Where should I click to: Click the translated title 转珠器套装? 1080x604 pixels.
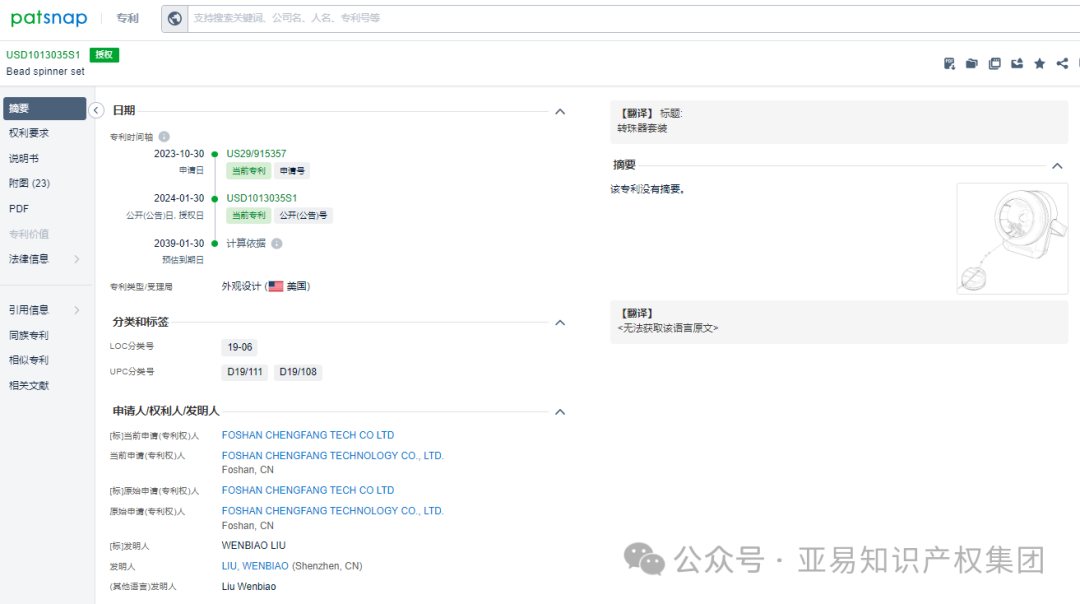pyautogui.click(x=642, y=129)
